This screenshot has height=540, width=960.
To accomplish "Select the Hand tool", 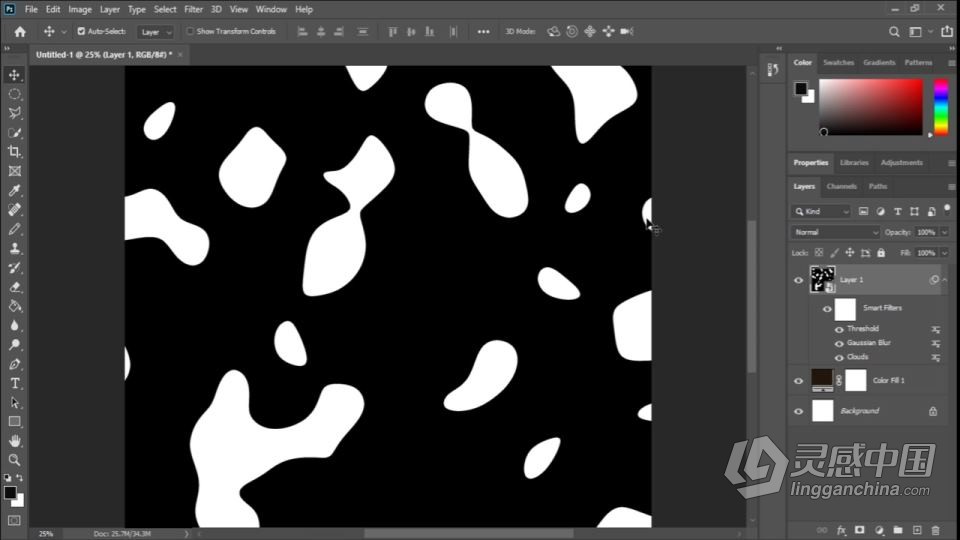I will tap(14, 441).
